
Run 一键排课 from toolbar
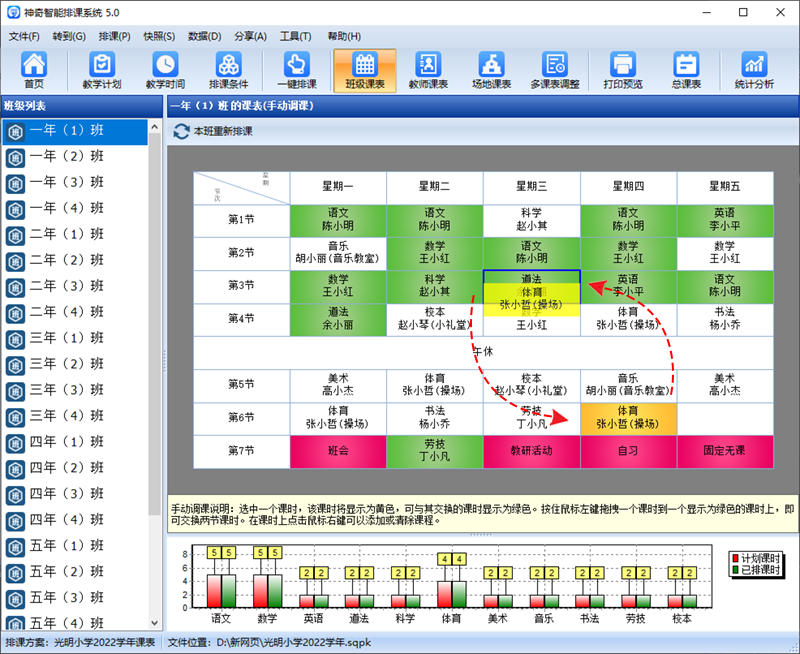coord(296,70)
